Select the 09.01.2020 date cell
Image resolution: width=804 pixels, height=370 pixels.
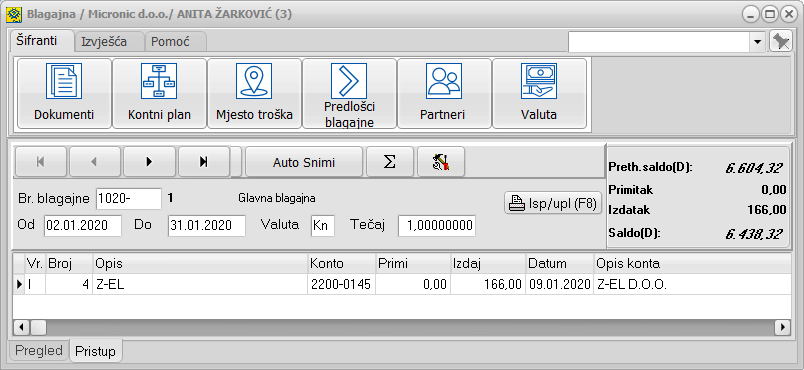point(560,284)
